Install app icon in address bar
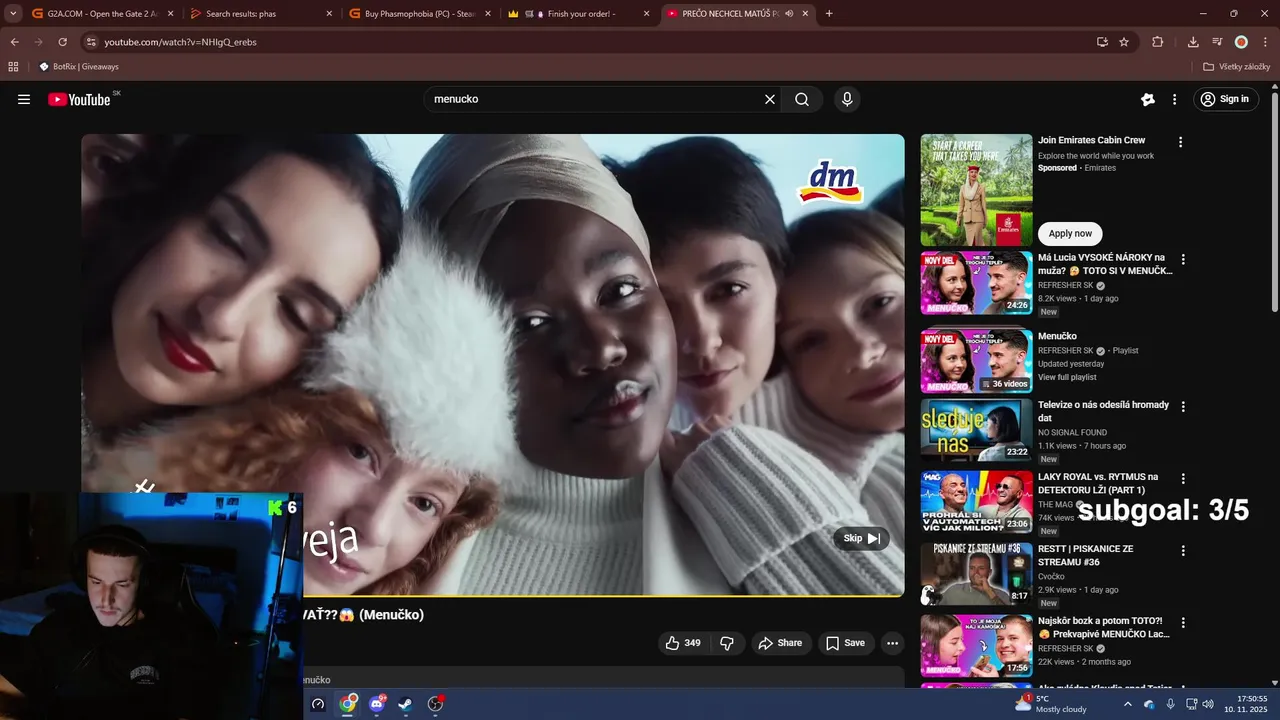The image size is (1280, 720). pos(1102,42)
